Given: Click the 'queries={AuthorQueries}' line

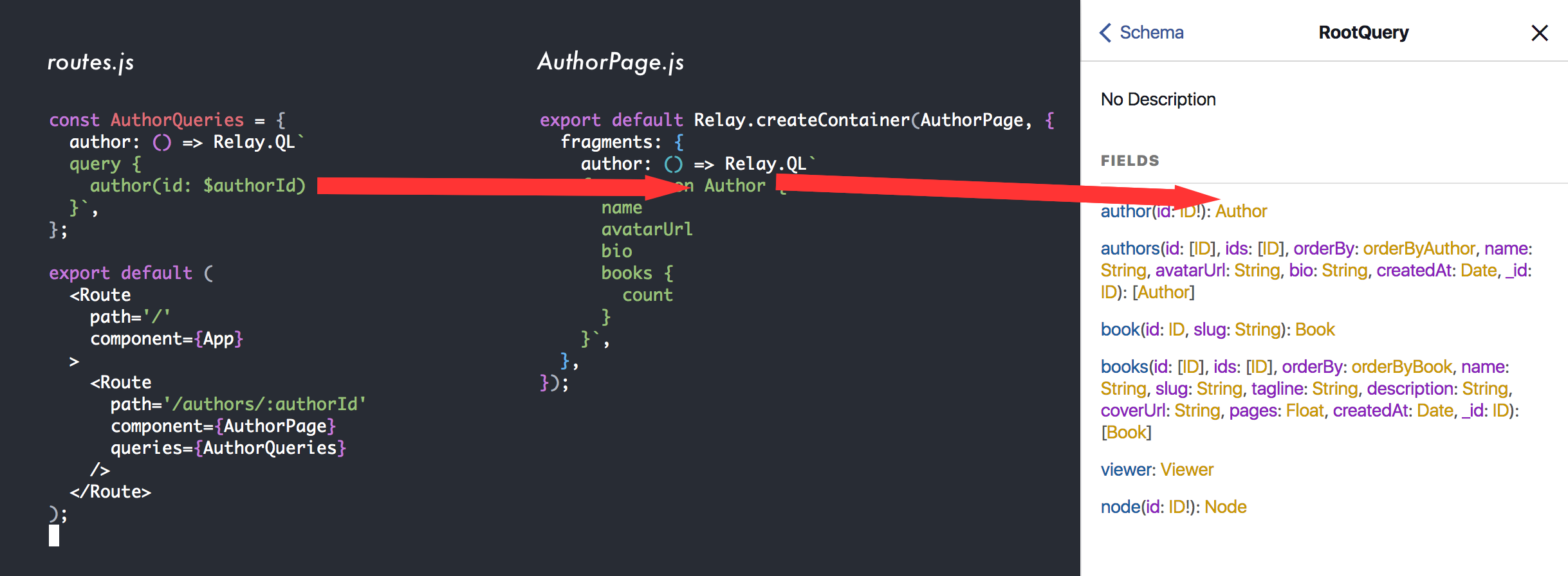Looking at the screenshot, I should [228, 448].
